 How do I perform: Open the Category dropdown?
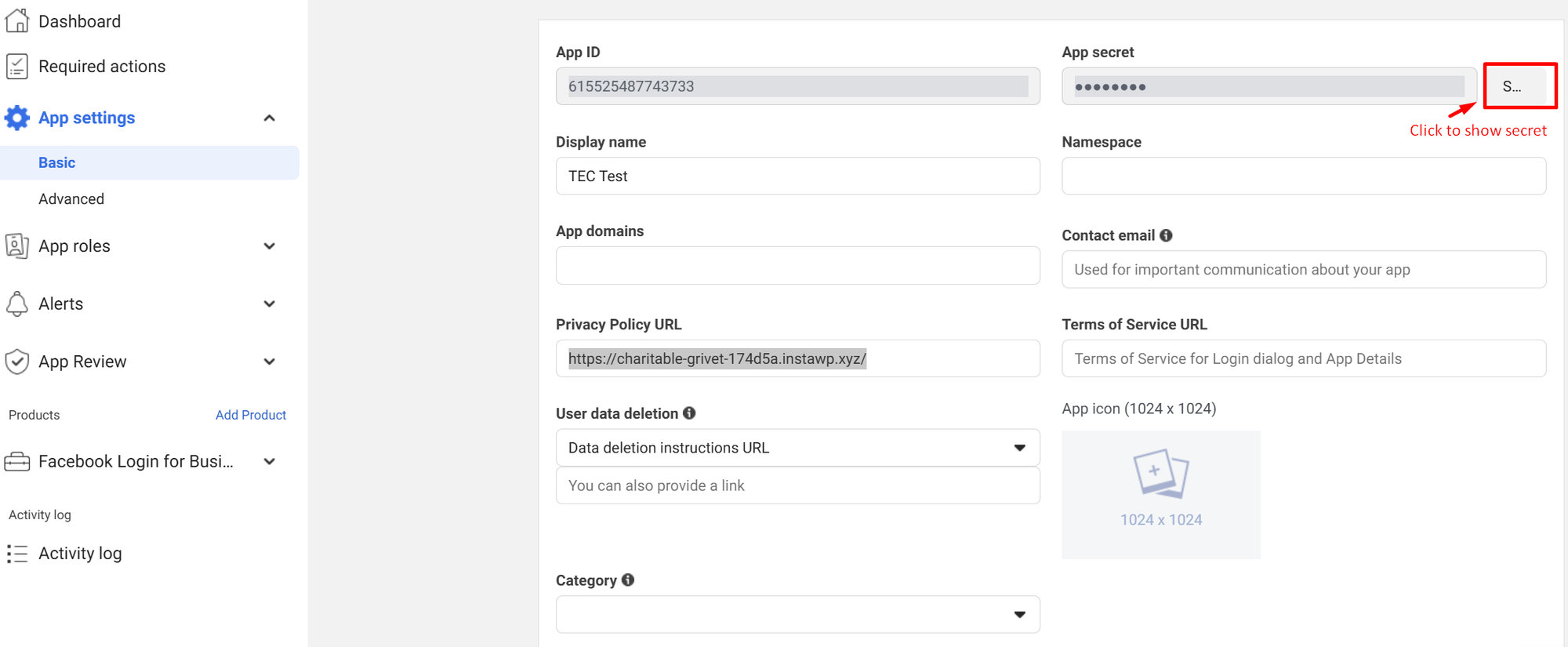coord(797,614)
